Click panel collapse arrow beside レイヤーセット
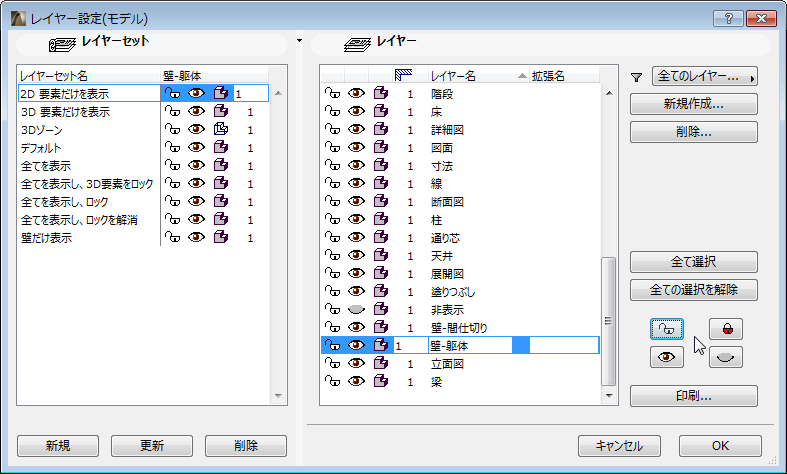 click(x=300, y=40)
